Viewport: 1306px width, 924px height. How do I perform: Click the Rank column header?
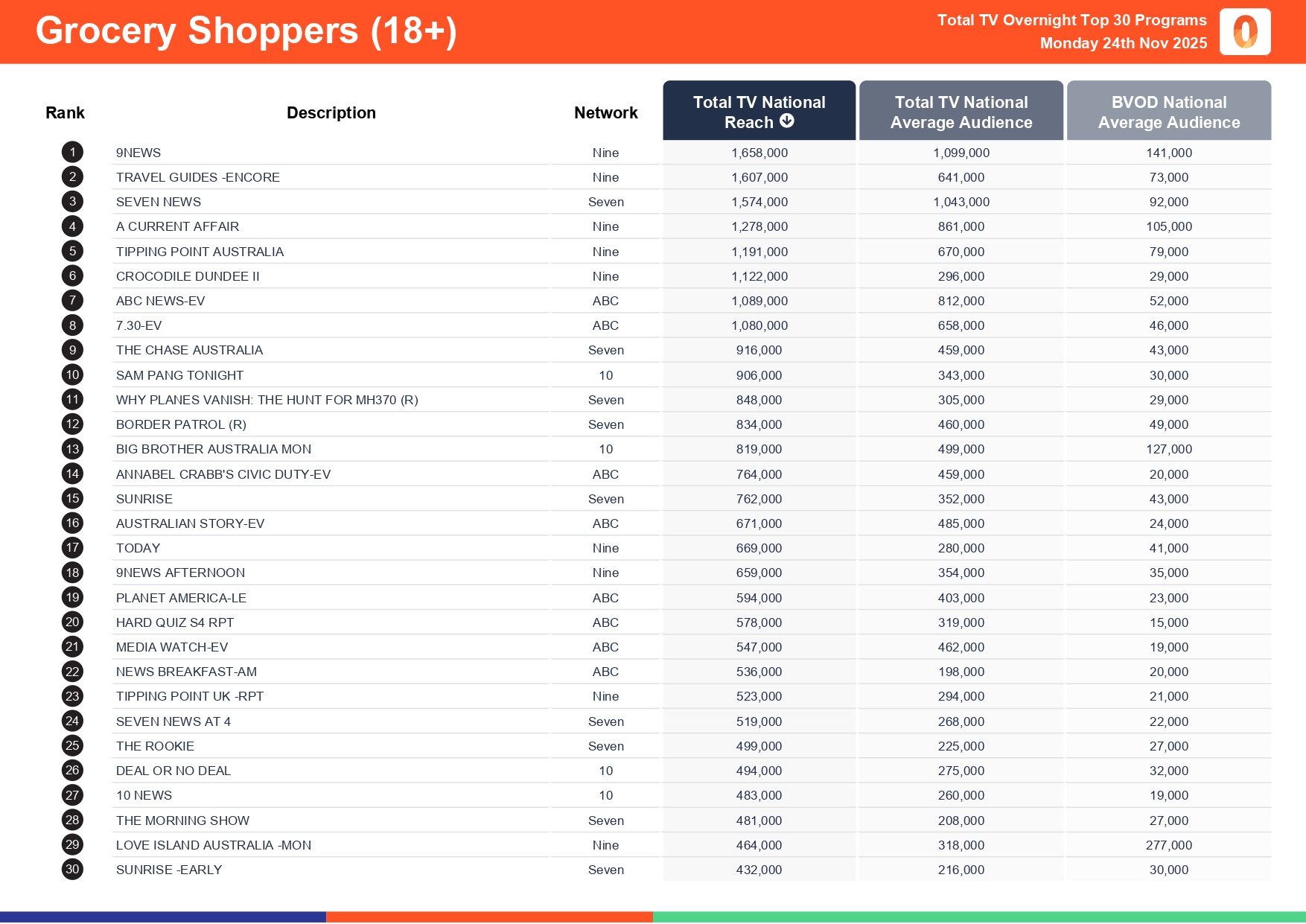65,112
